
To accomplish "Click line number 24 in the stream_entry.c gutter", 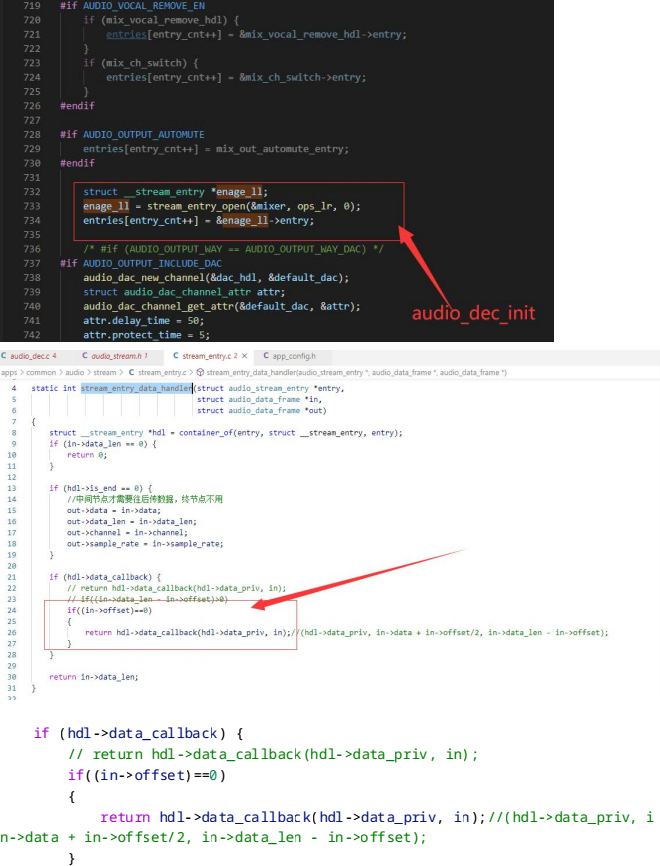I will [12, 610].
